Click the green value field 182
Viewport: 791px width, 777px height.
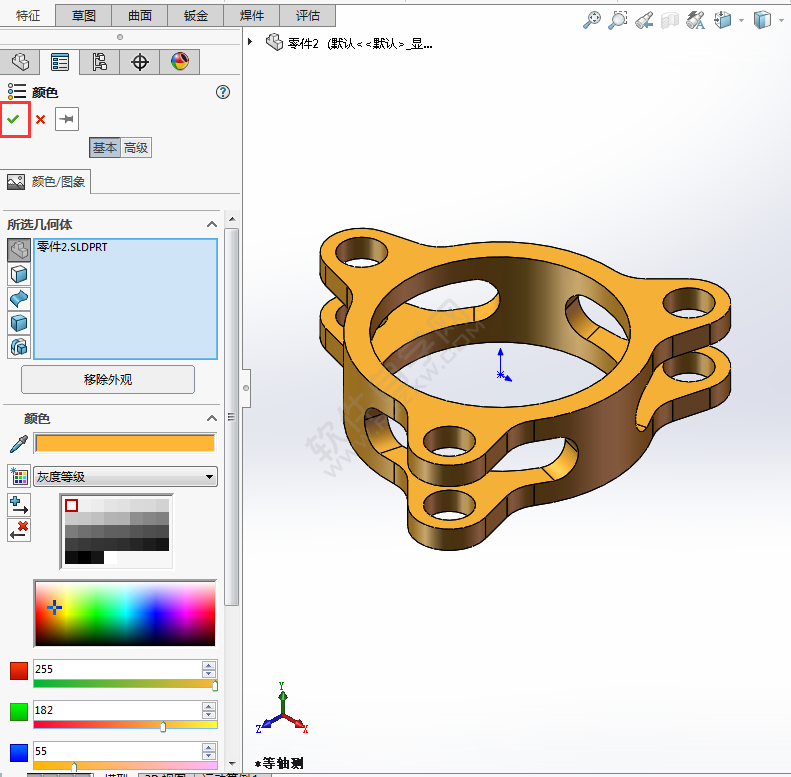(118, 710)
